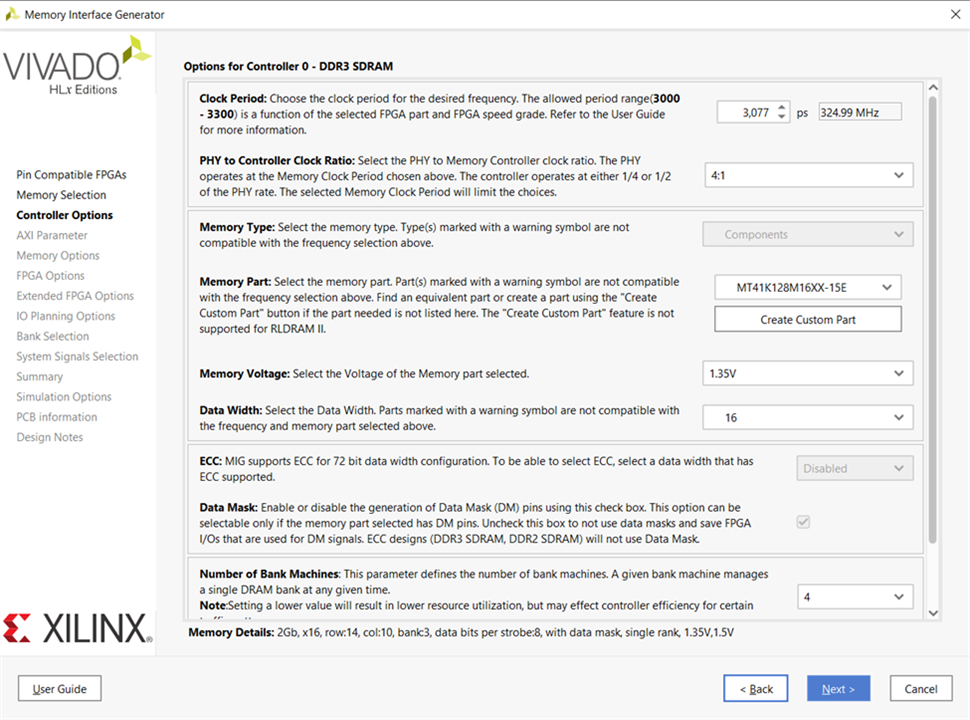Open the Memory Part MT41K128M16XX-15E dropdown
The height and width of the screenshot is (720, 970).
(x=808, y=288)
